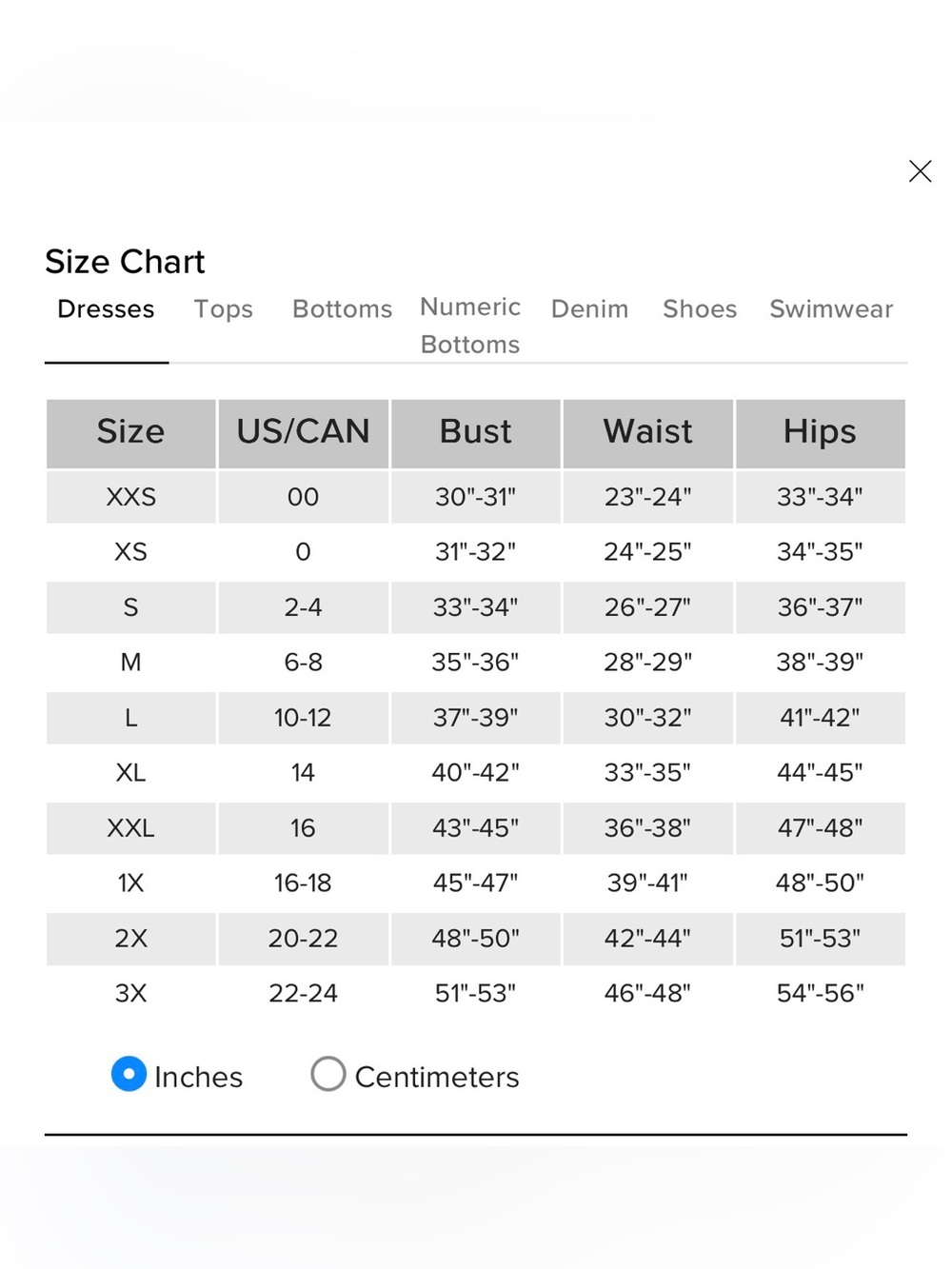Open the Shoes size tab

point(700,309)
